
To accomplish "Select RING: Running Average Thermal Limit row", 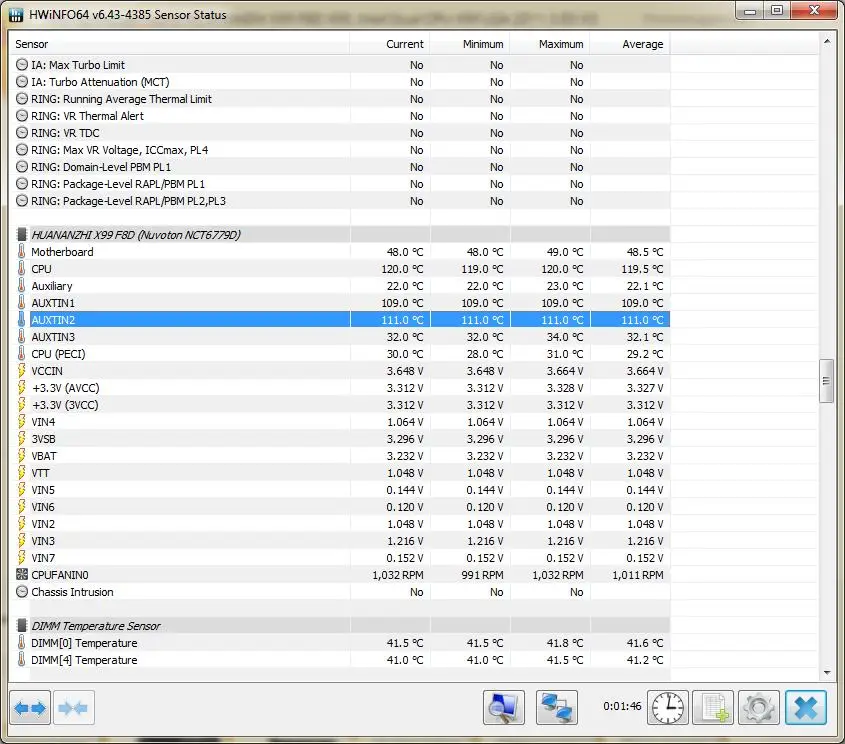I will pos(342,99).
